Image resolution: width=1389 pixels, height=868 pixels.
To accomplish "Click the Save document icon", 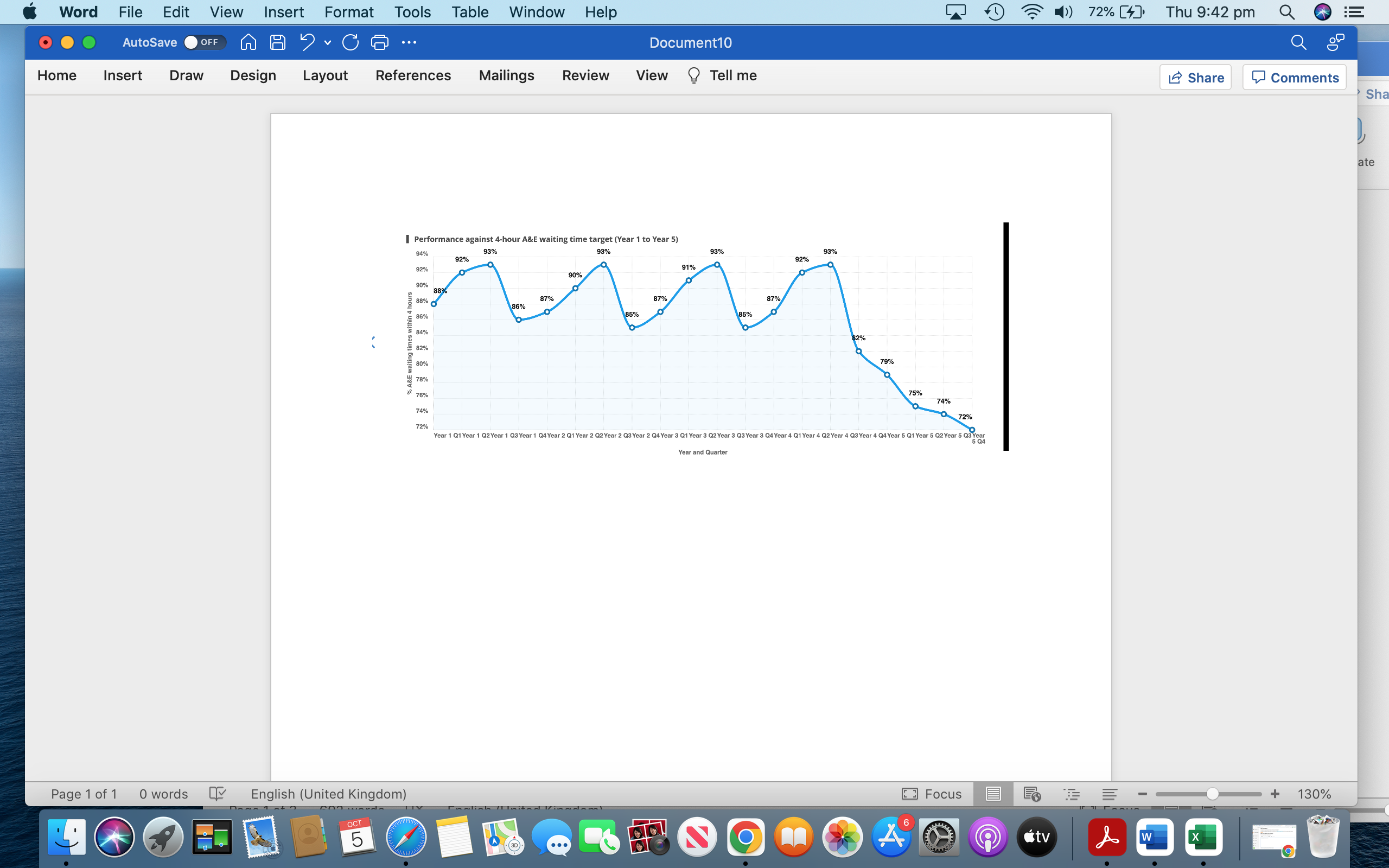I will pos(278,42).
